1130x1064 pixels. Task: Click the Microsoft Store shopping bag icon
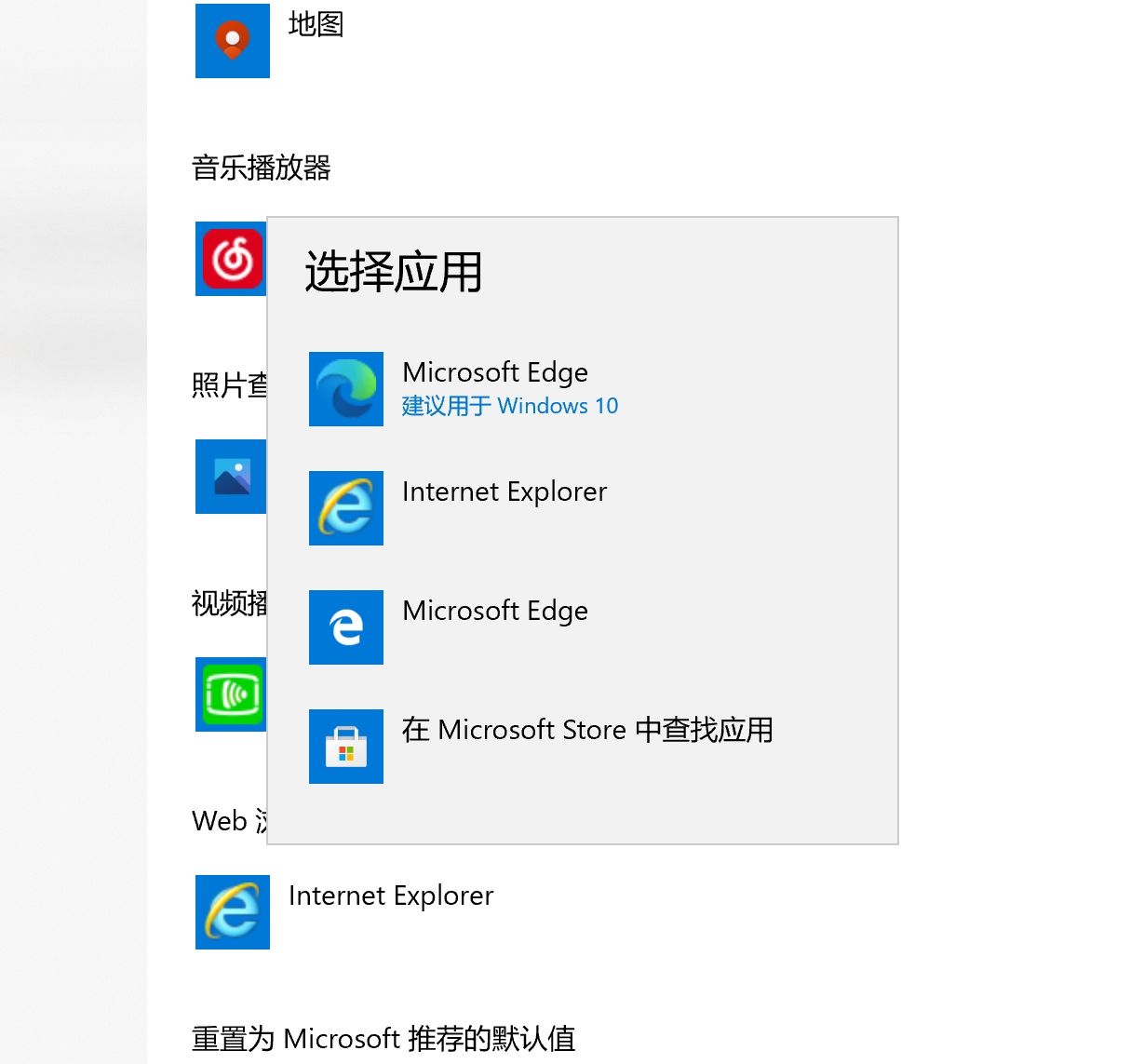tap(345, 747)
